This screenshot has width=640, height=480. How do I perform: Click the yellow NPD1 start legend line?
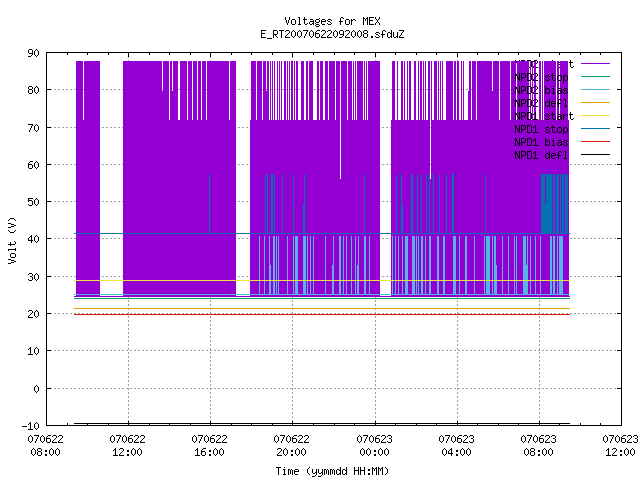click(x=595, y=116)
